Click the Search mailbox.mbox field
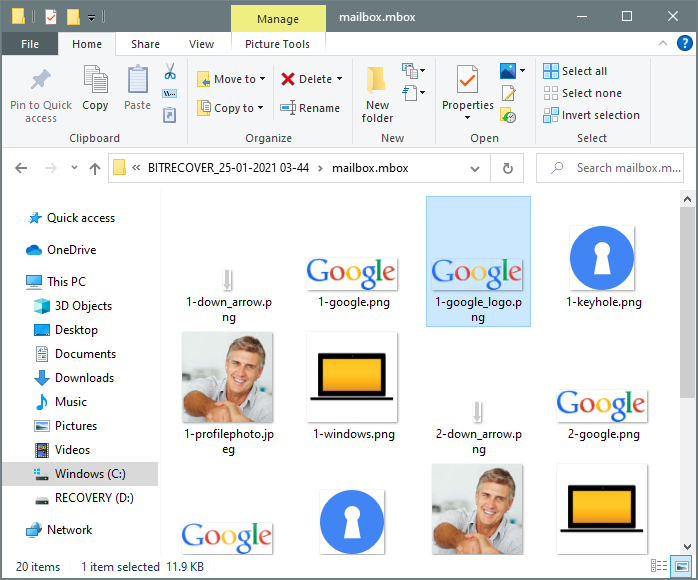 point(610,168)
